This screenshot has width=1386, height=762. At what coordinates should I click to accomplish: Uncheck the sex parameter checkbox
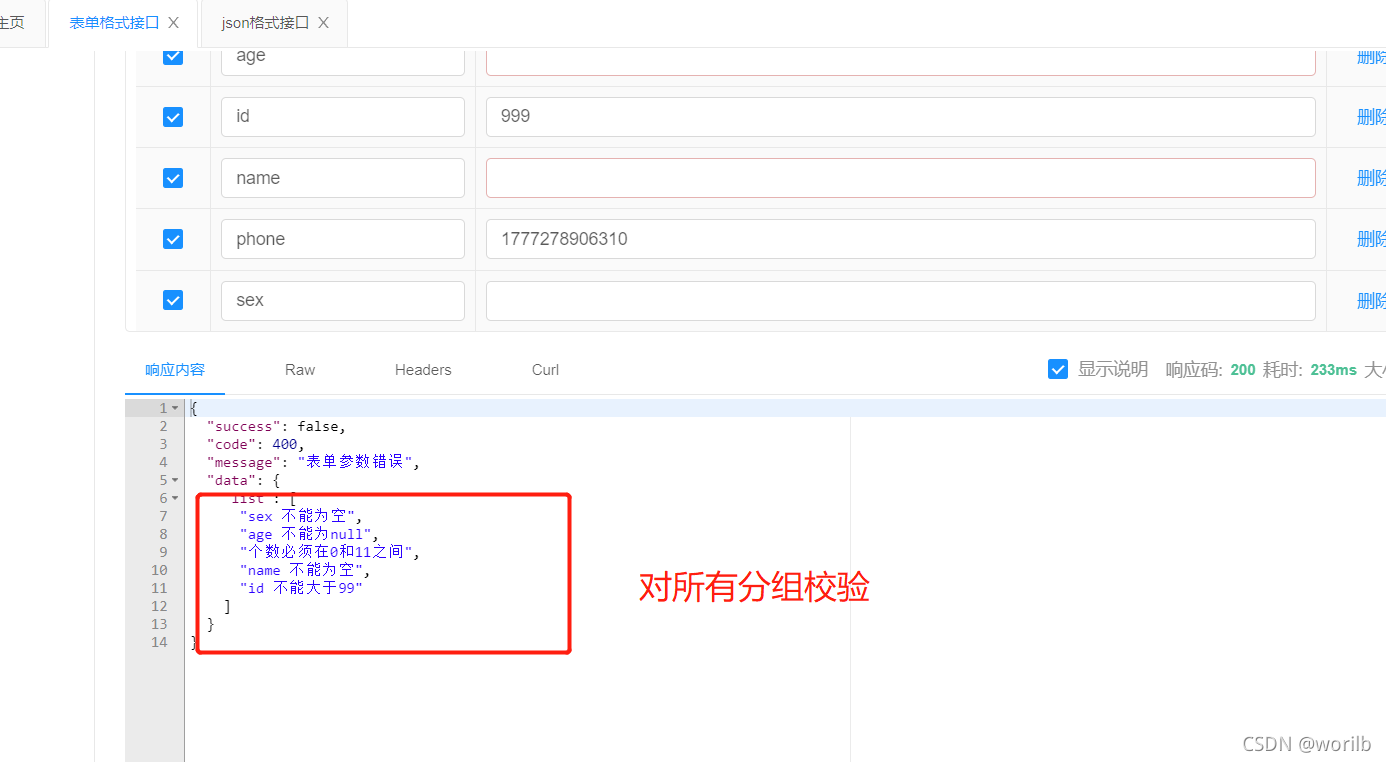coord(173,300)
